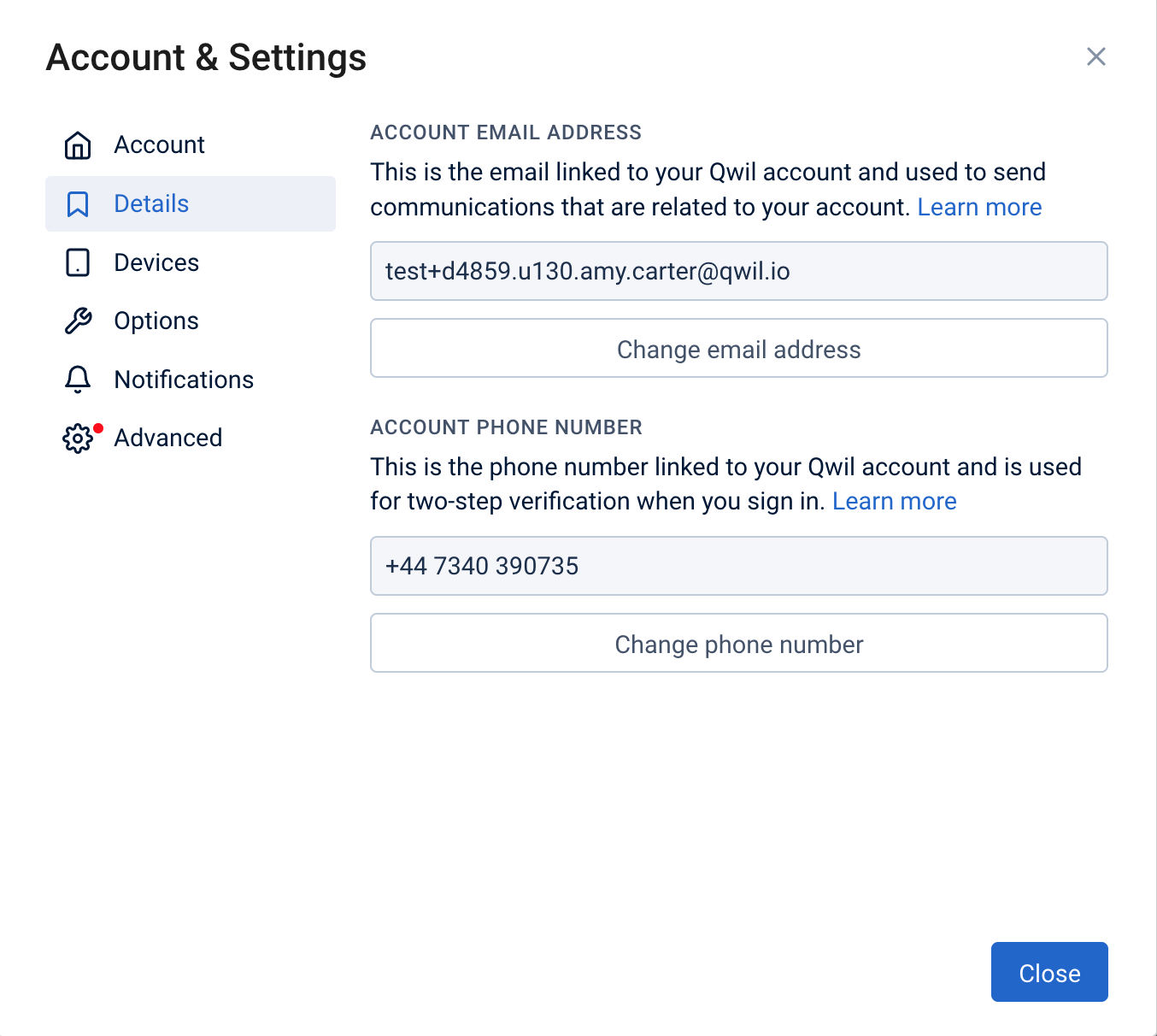Follow Learn more link about two-step verification
Viewport: 1157px width, 1036px height.
click(895, 501)
